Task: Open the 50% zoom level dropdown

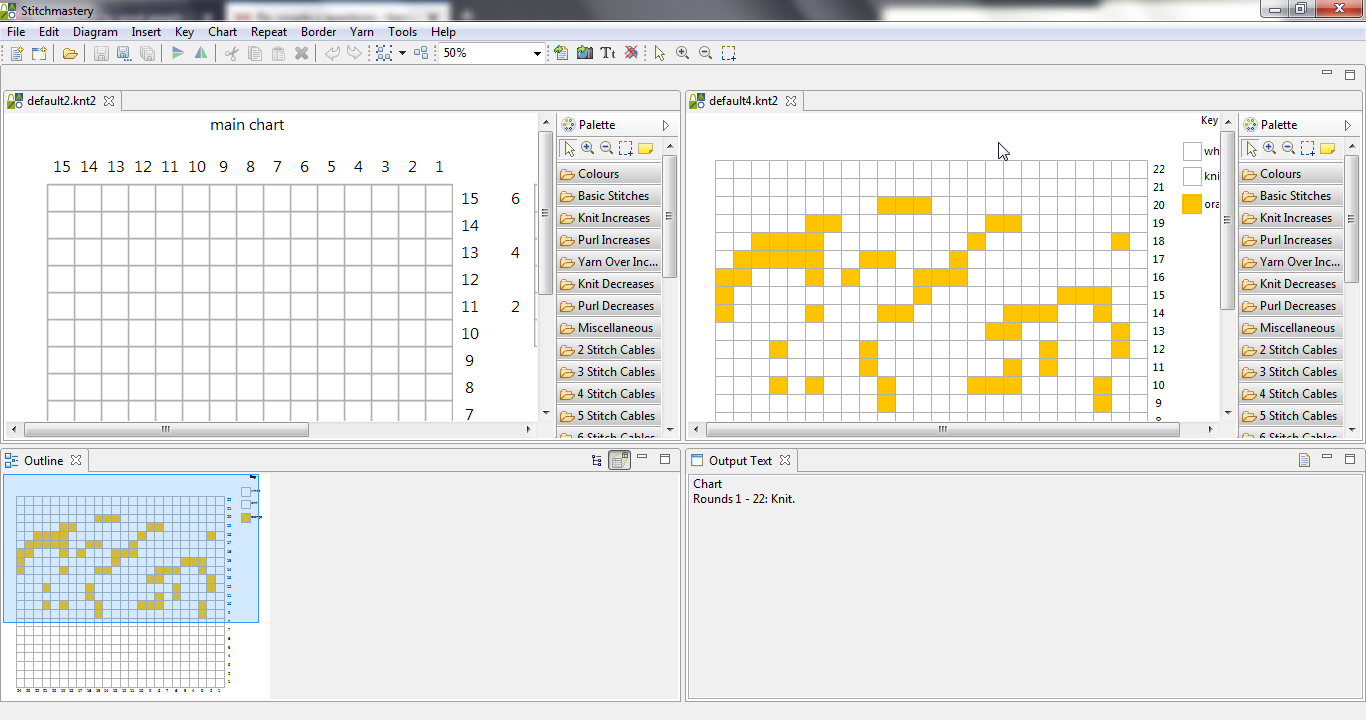Action: point(537,53)
